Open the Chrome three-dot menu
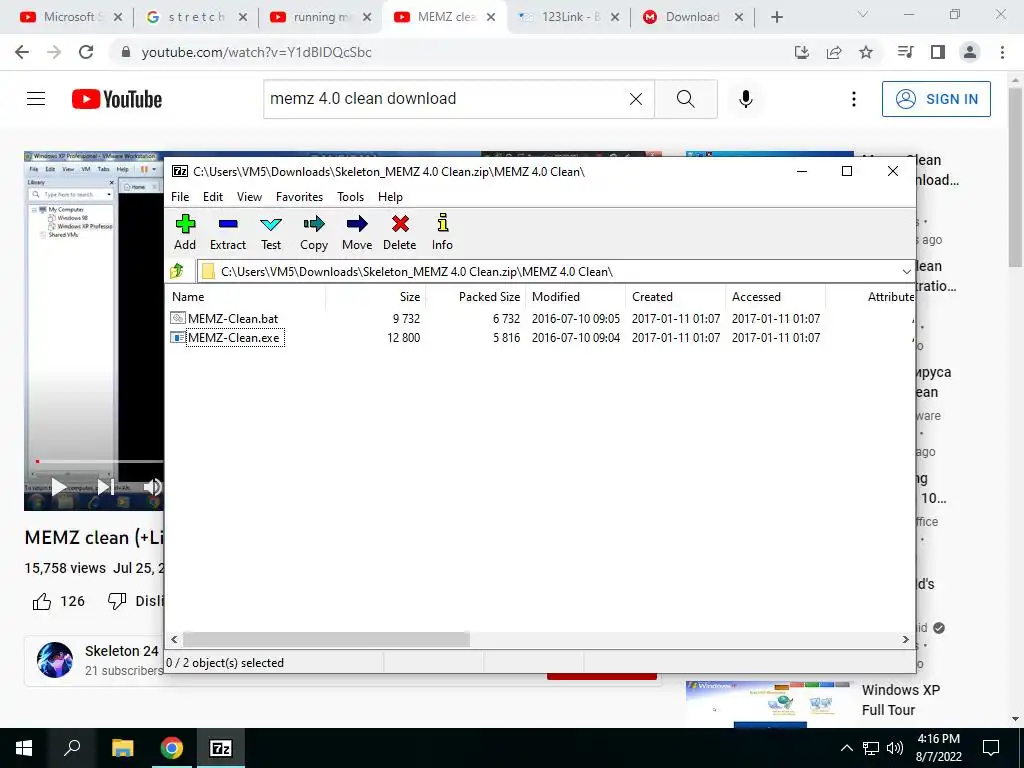1024x768 pixels. click(1002, 52)
